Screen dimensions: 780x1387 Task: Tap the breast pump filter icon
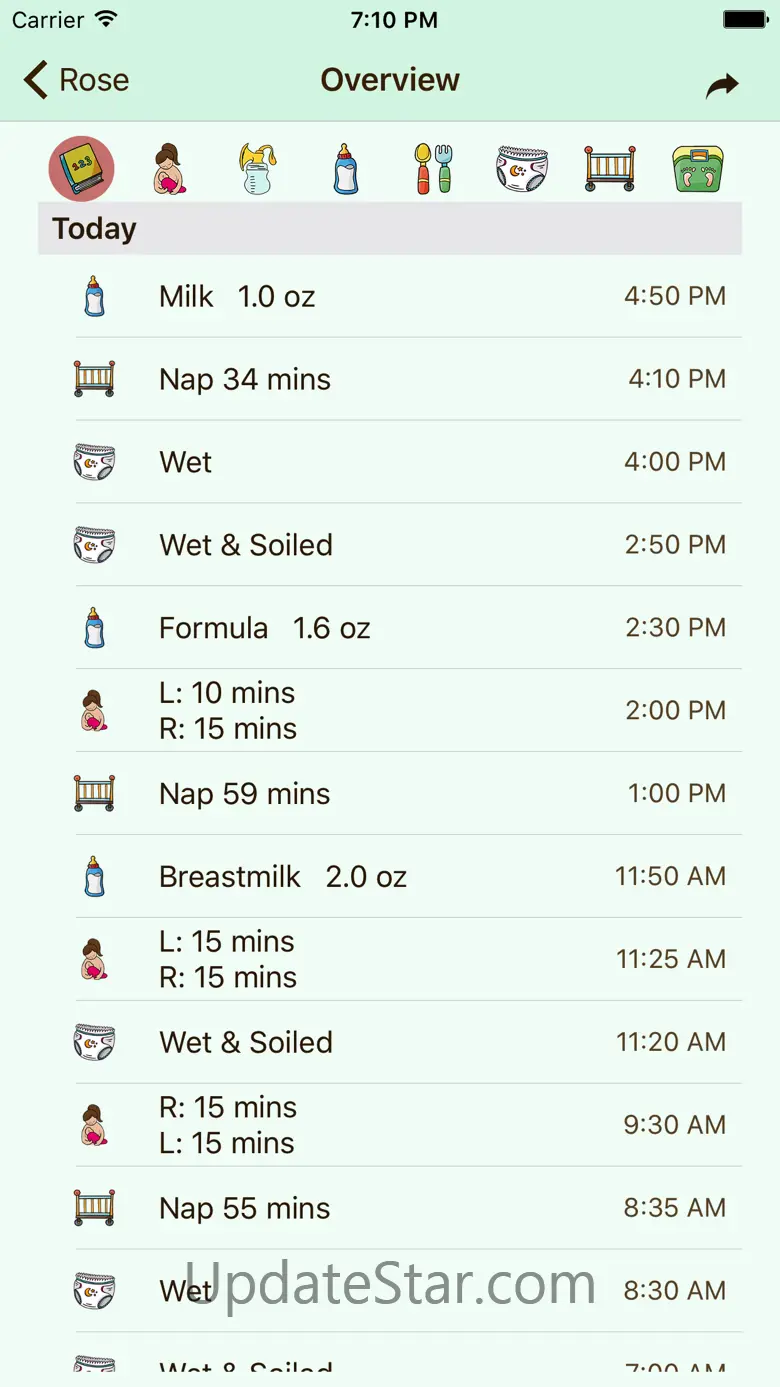coord(257,168)
